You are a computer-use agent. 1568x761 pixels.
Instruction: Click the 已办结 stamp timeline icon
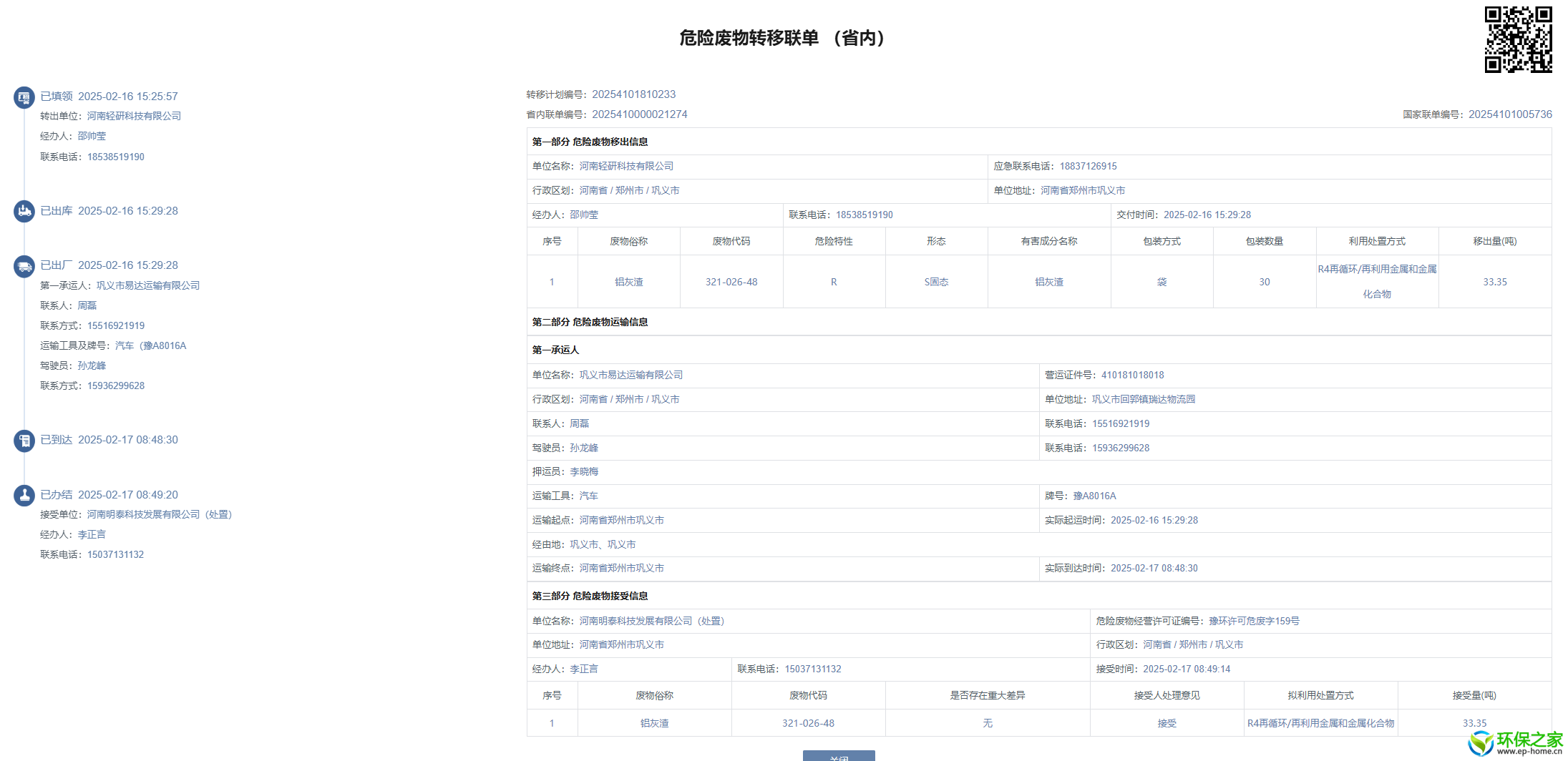coord(24,495)
